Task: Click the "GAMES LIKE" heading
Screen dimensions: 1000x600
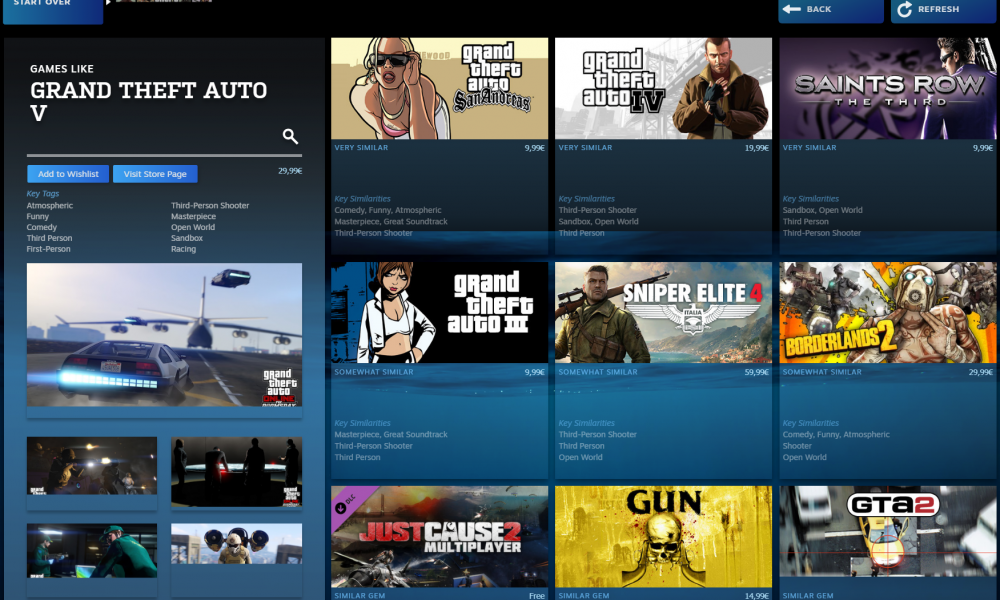Action: click(x=62, y=69)
